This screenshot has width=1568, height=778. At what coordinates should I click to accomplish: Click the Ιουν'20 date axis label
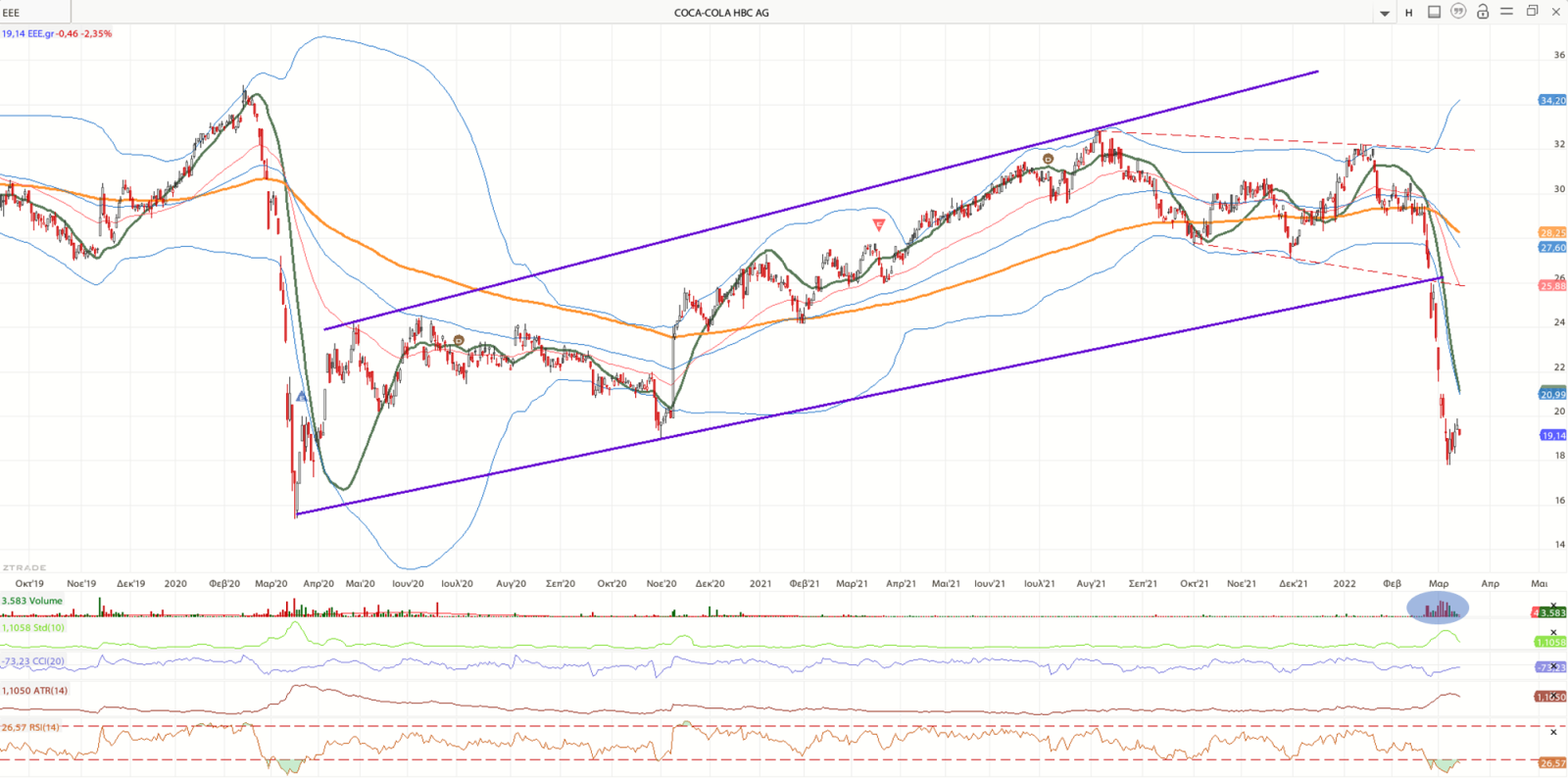point(409,583)
